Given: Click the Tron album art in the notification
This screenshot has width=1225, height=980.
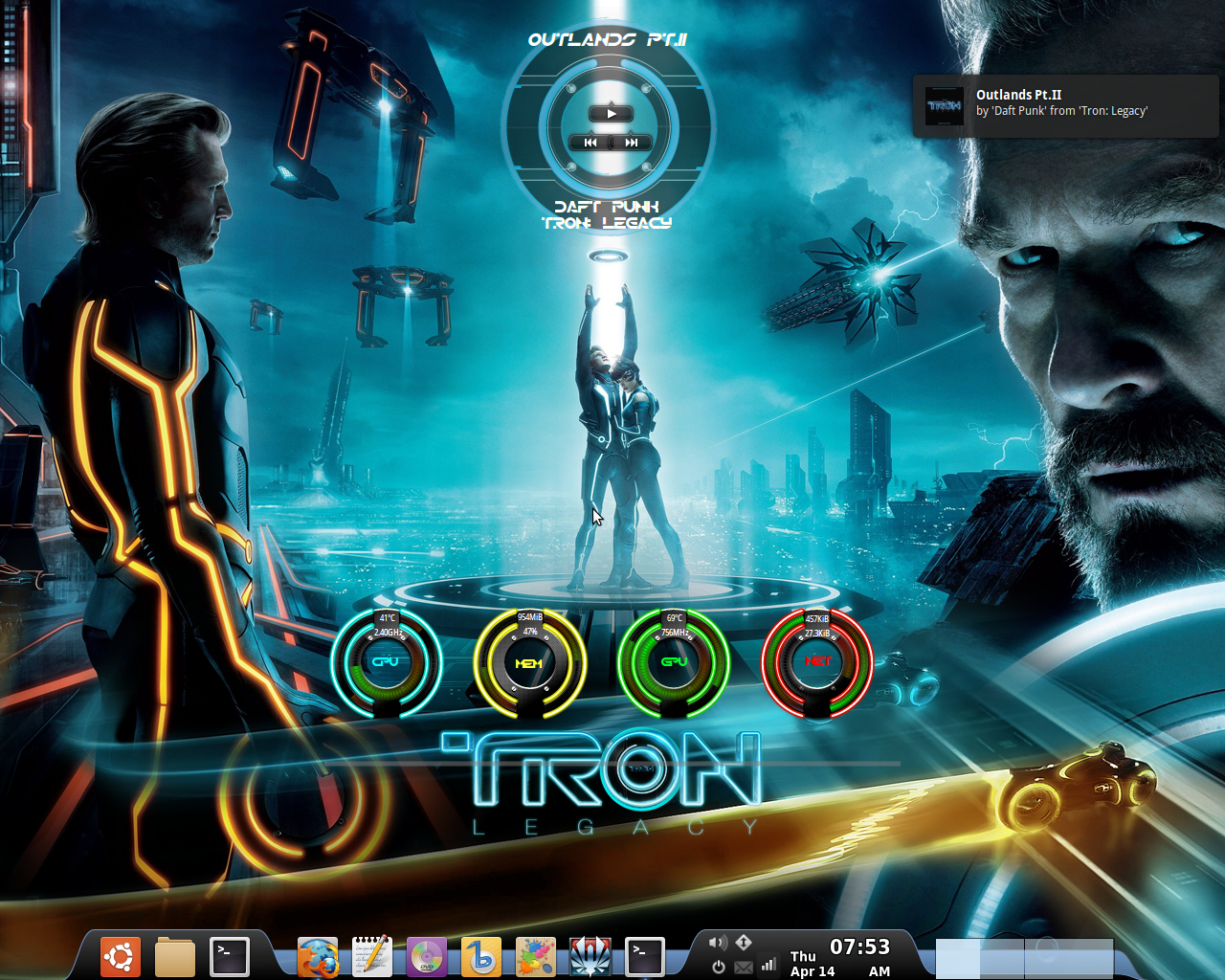Looking at the screenshot, I should coord(944,105).
